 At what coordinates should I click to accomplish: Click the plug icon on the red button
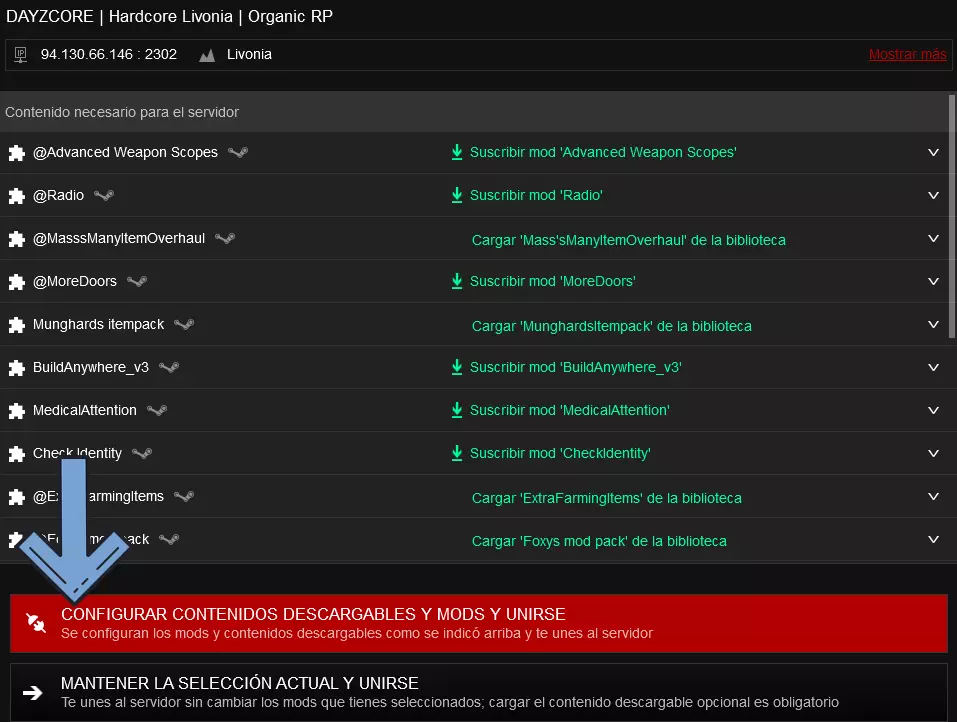tap(36, 623)
